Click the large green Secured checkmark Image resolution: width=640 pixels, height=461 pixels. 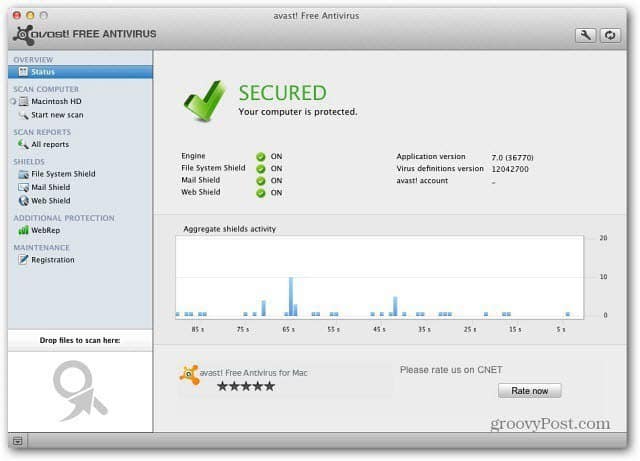(204, 101)
